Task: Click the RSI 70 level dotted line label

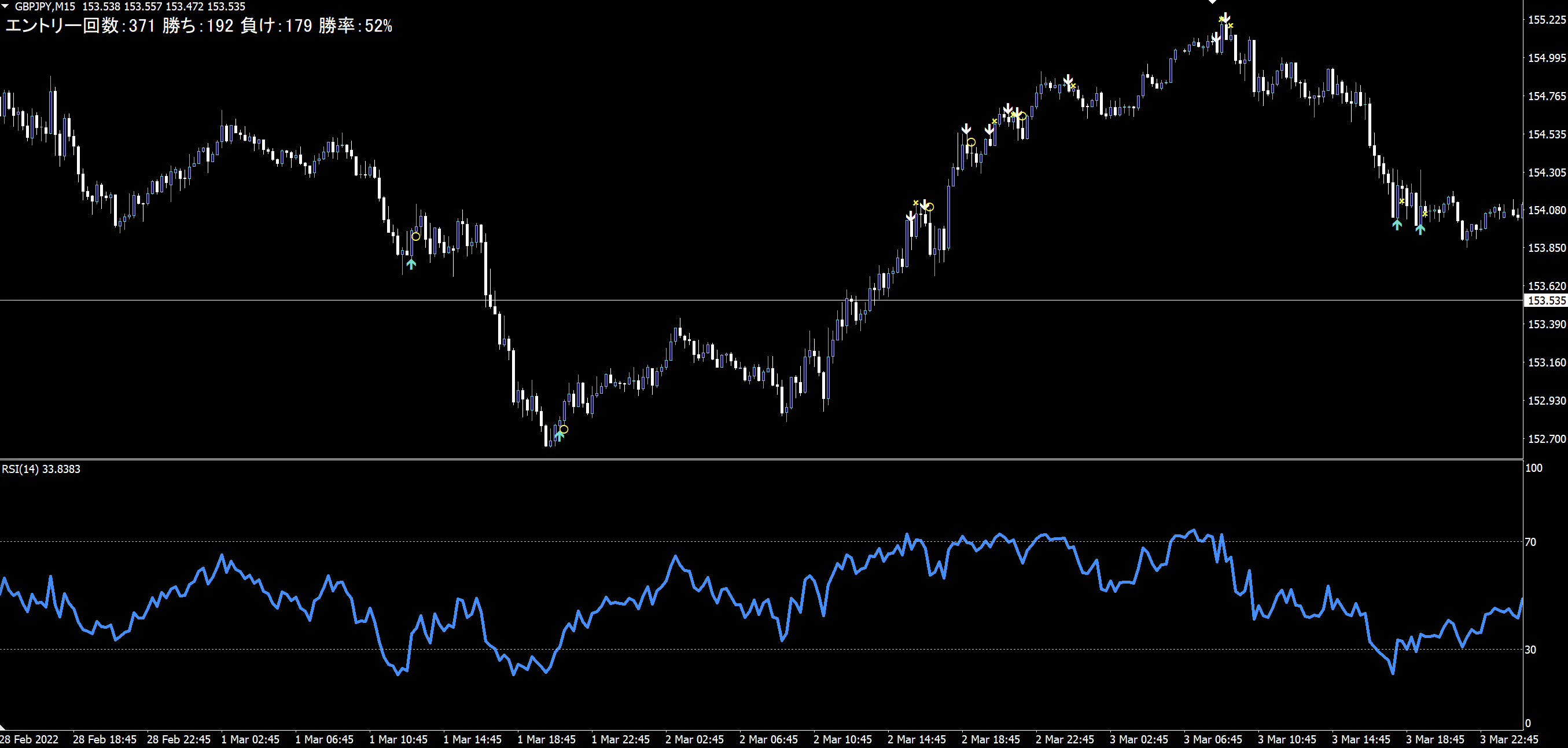Action: (1530, 541)
